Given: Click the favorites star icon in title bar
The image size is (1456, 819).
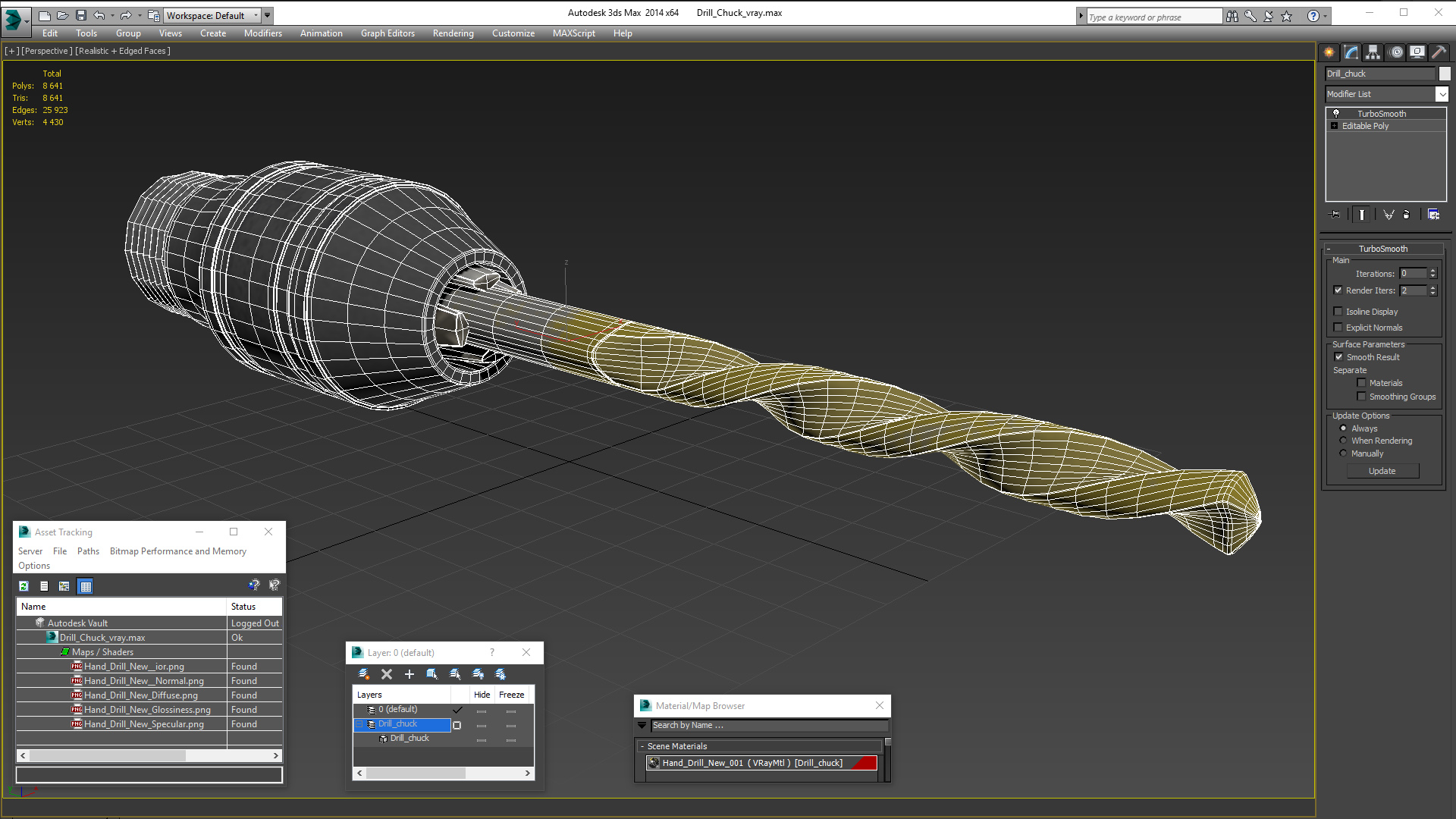Looking at the screenshot, I should click(x=1287, y=16).
